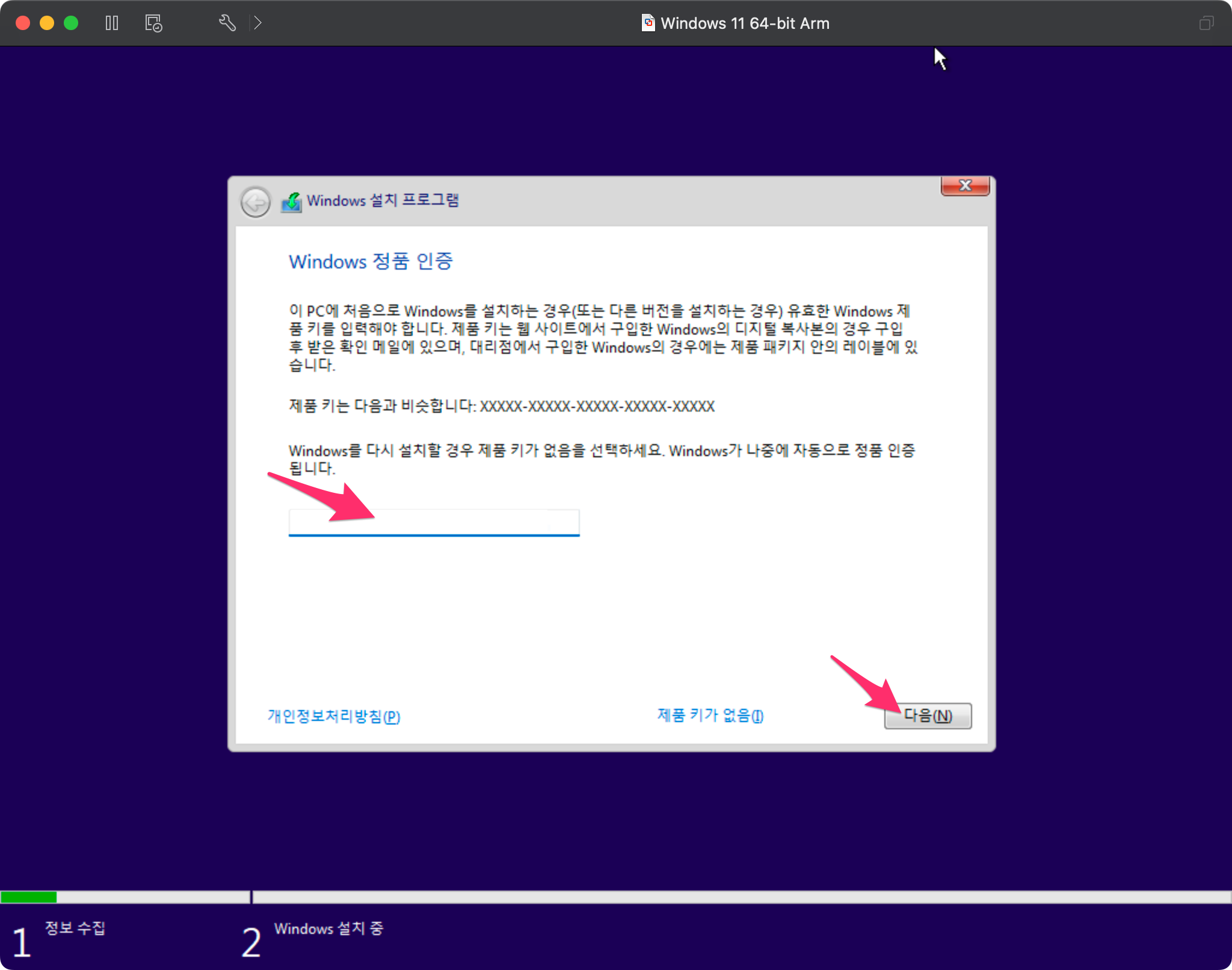1232x970 pixels.
Task: Click the fullscreen window icon in title bar
Action: pos(1206,23)
